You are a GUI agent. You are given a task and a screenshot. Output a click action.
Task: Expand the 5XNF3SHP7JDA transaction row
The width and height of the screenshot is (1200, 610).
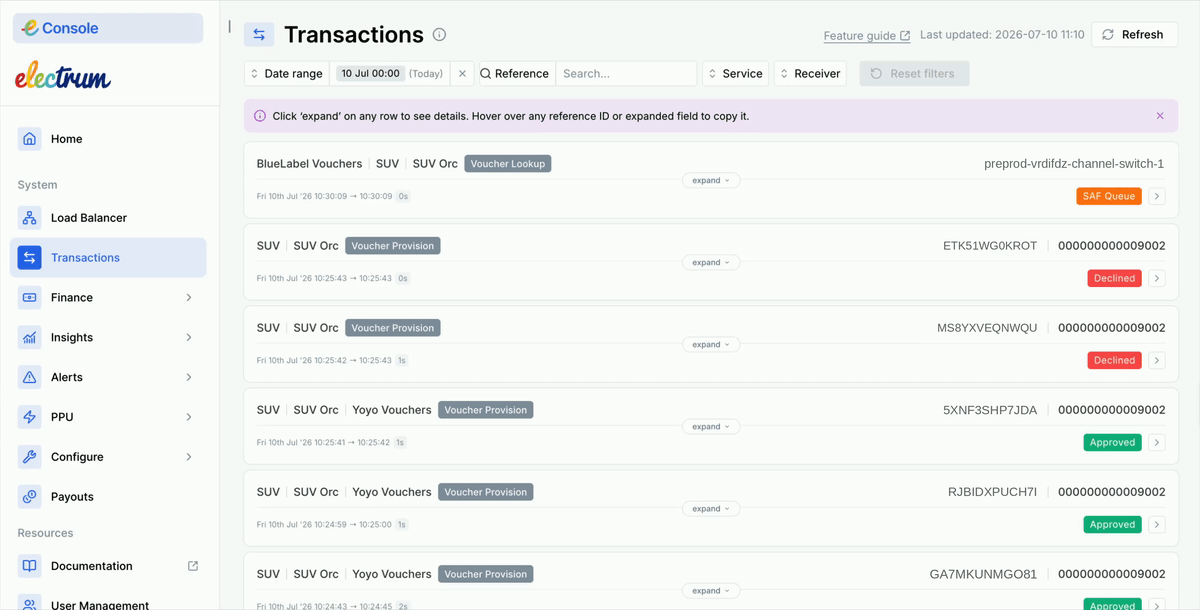(711, 427)
